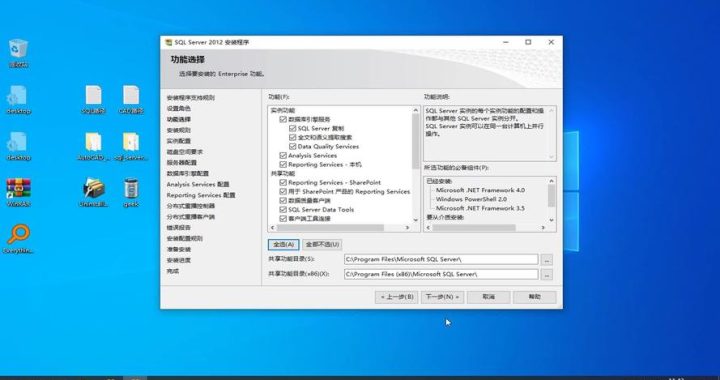Click the prerequisites list scroll down arrow
The image size is (720, 380).
[x=551, y=220]
